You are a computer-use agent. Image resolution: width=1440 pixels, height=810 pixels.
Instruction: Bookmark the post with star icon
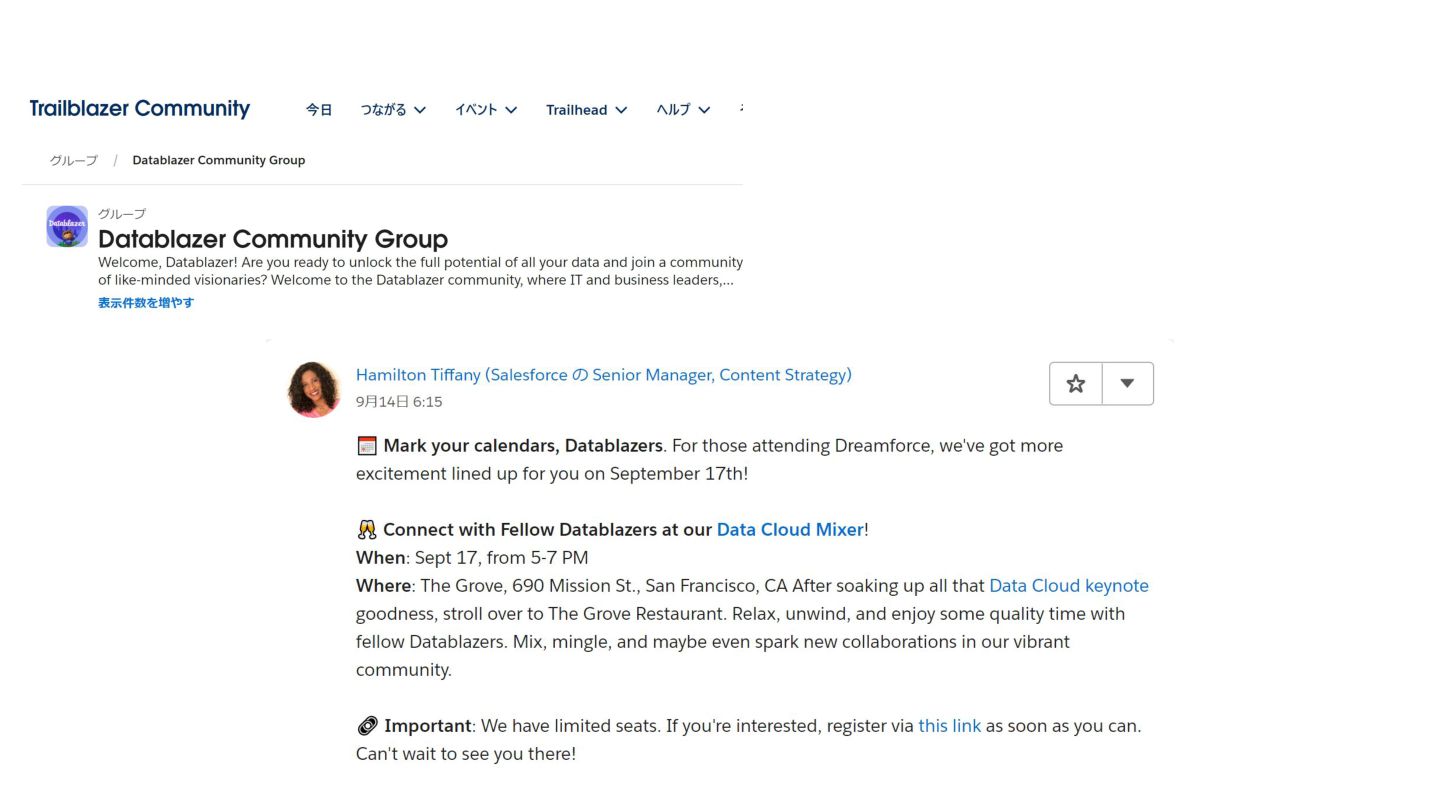[x=1076, y=384]
